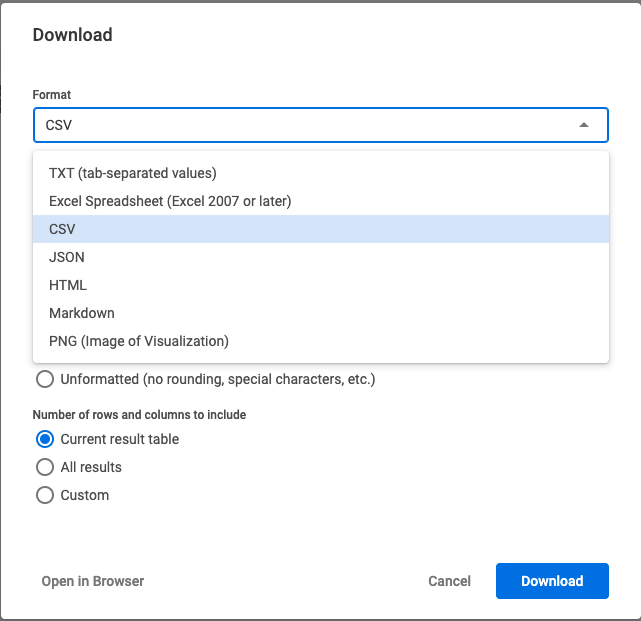641x621 pixels.
Task: Click the blue Download button
Action: pyautogui.click(x=552, y=581)
